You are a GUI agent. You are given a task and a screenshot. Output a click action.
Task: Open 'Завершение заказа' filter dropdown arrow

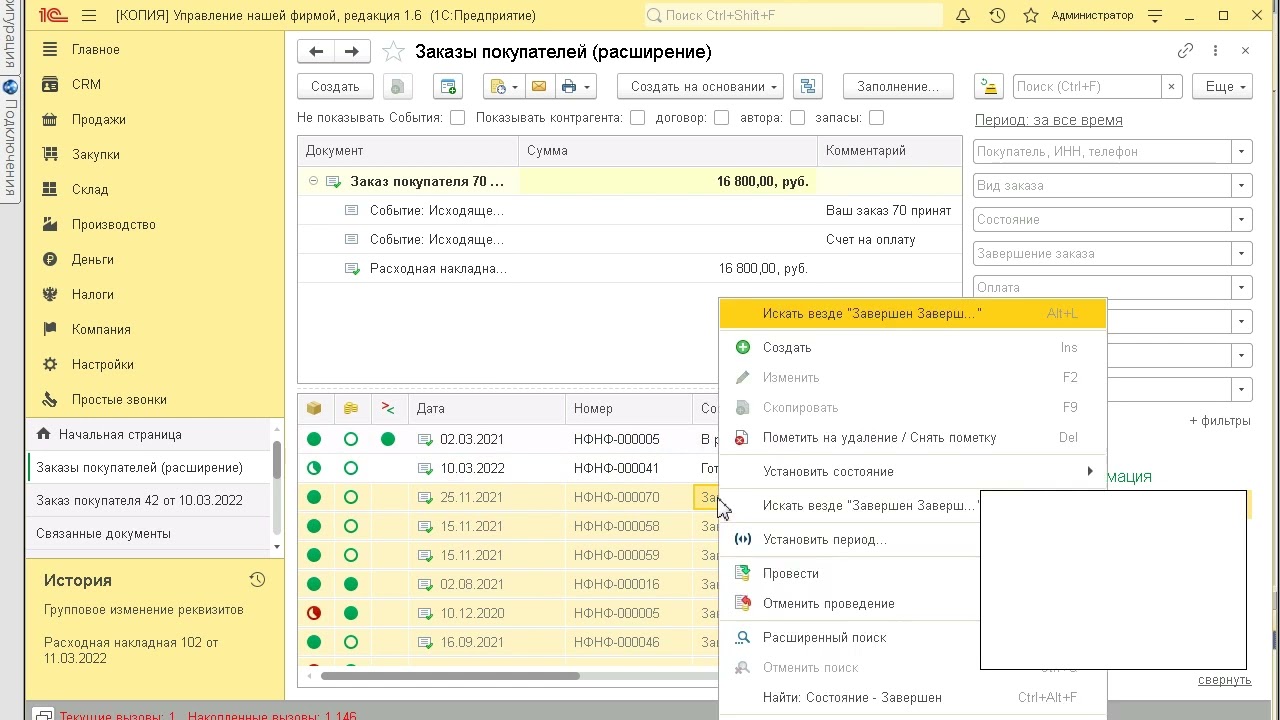click(1242, 254)
